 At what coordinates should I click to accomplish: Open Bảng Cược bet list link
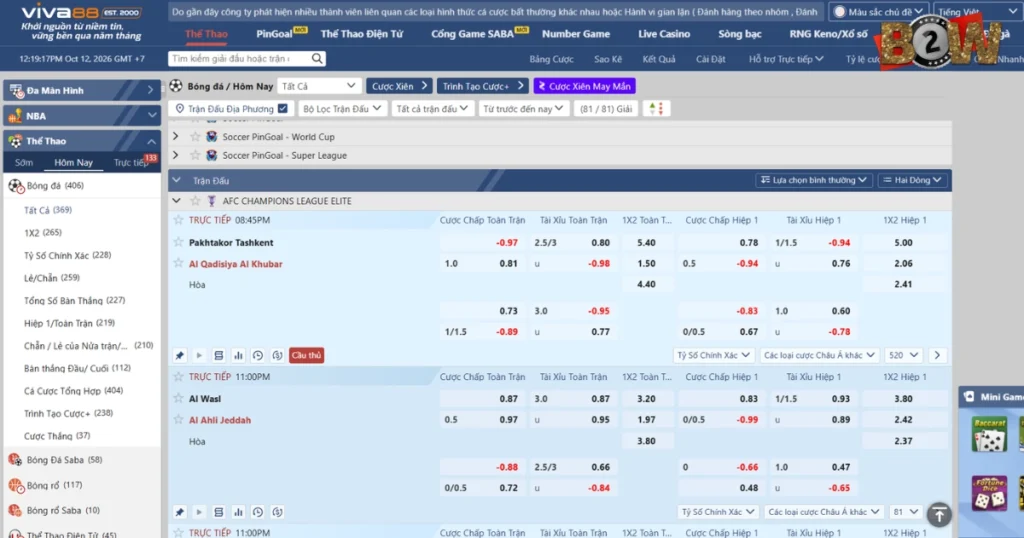point(551,59)
